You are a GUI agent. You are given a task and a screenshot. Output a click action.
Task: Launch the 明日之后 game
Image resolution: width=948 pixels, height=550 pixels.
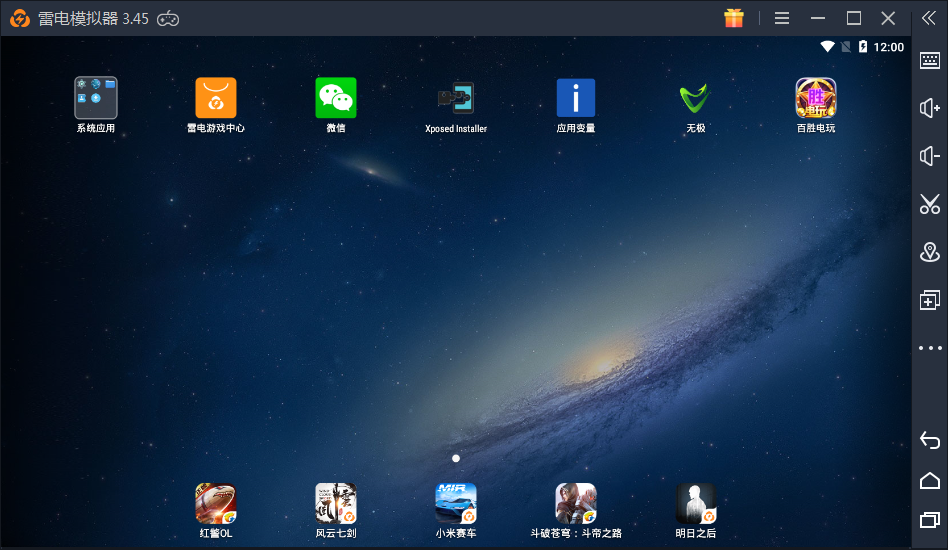point(695,503)
